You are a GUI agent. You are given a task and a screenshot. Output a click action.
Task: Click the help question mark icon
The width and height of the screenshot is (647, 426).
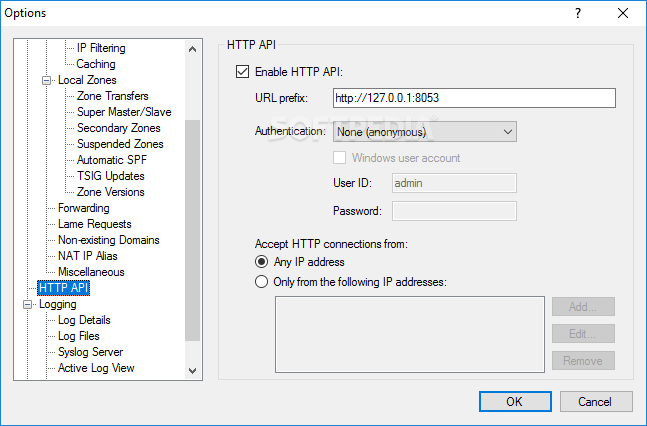tap(578, 13)
